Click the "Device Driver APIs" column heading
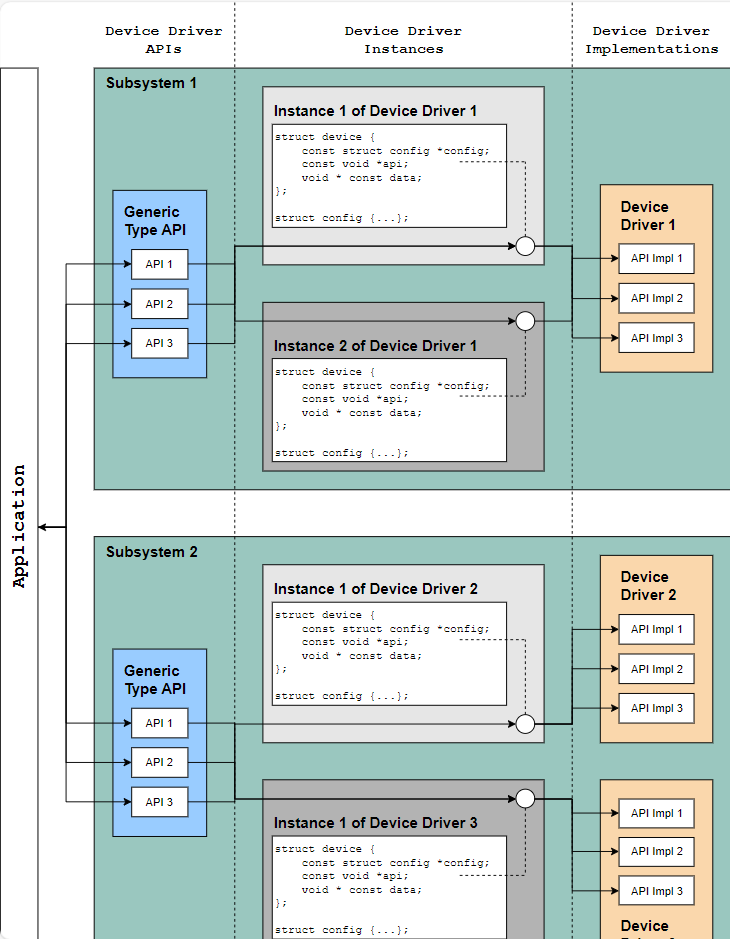 point(163,40)
